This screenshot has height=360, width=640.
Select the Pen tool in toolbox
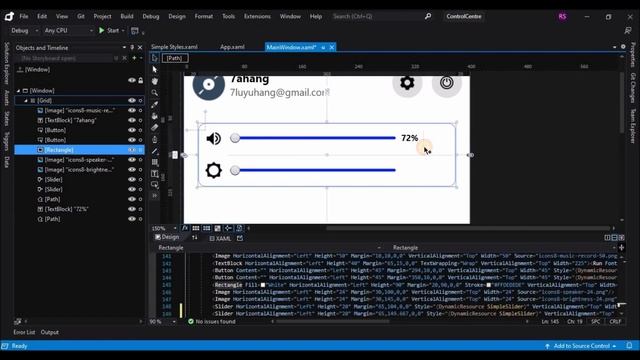pyautogui.click(x=155, y=139)
